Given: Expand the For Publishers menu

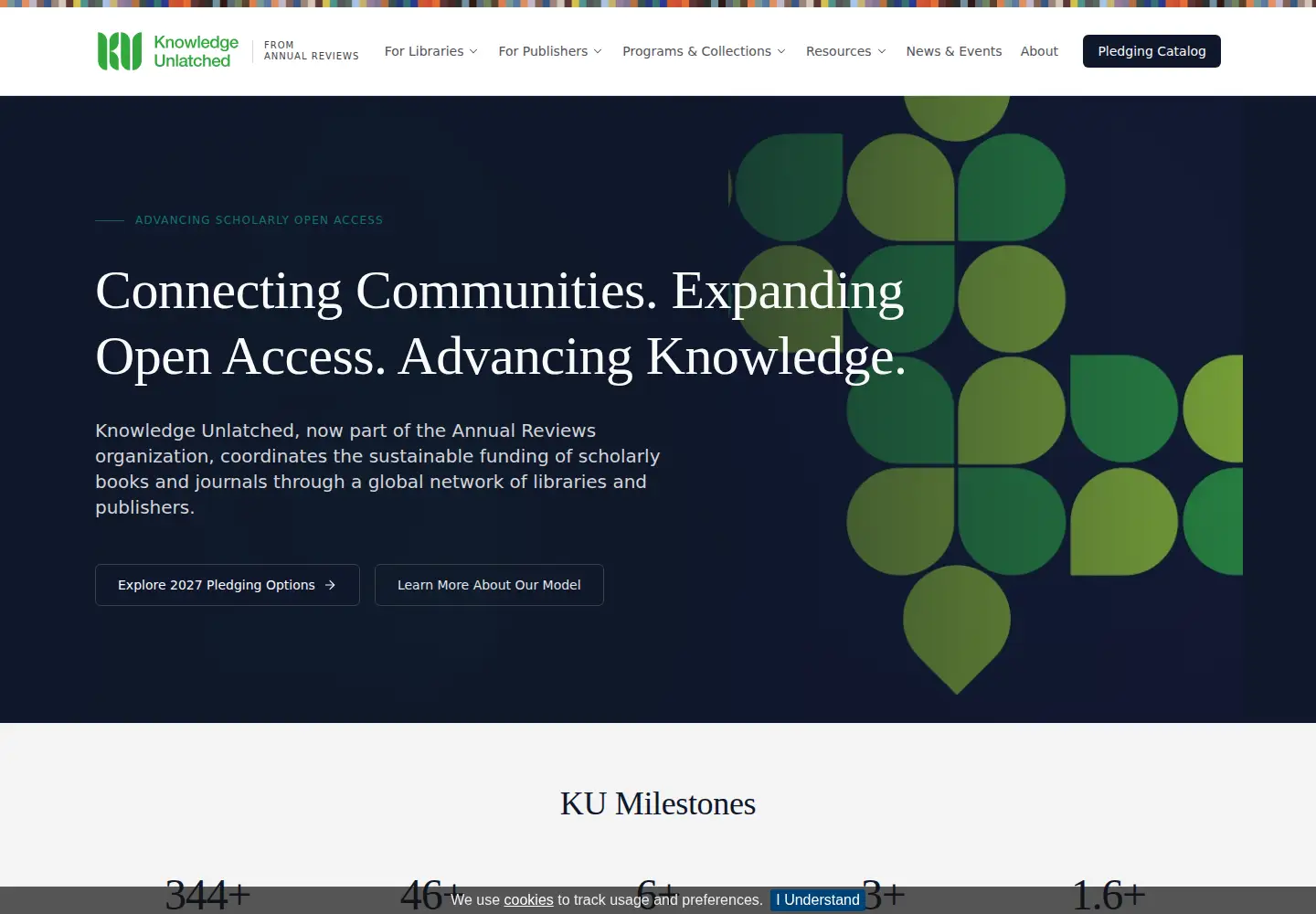Looking at the screenshot, I should (550, 51).
